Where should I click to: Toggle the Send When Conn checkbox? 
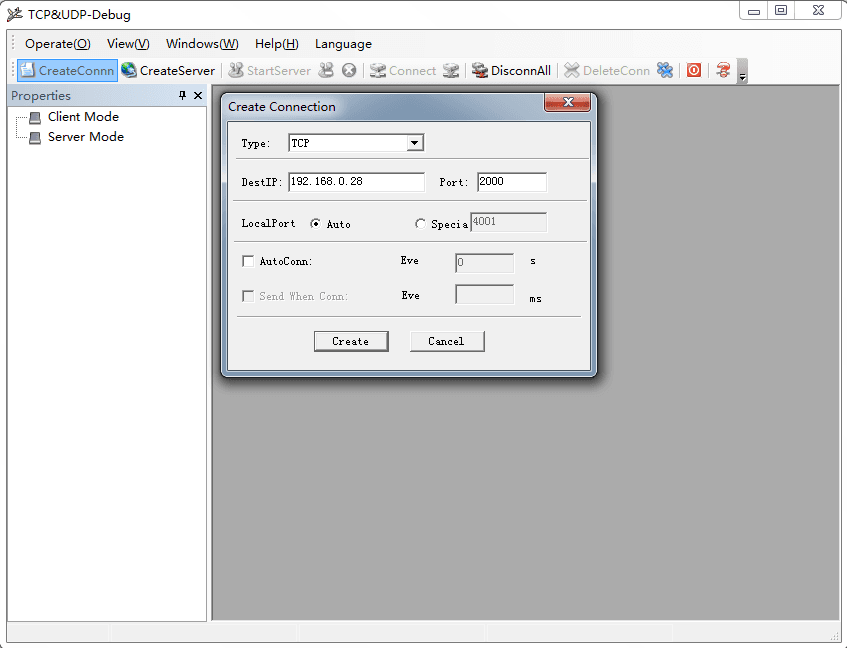pos(248,296)
